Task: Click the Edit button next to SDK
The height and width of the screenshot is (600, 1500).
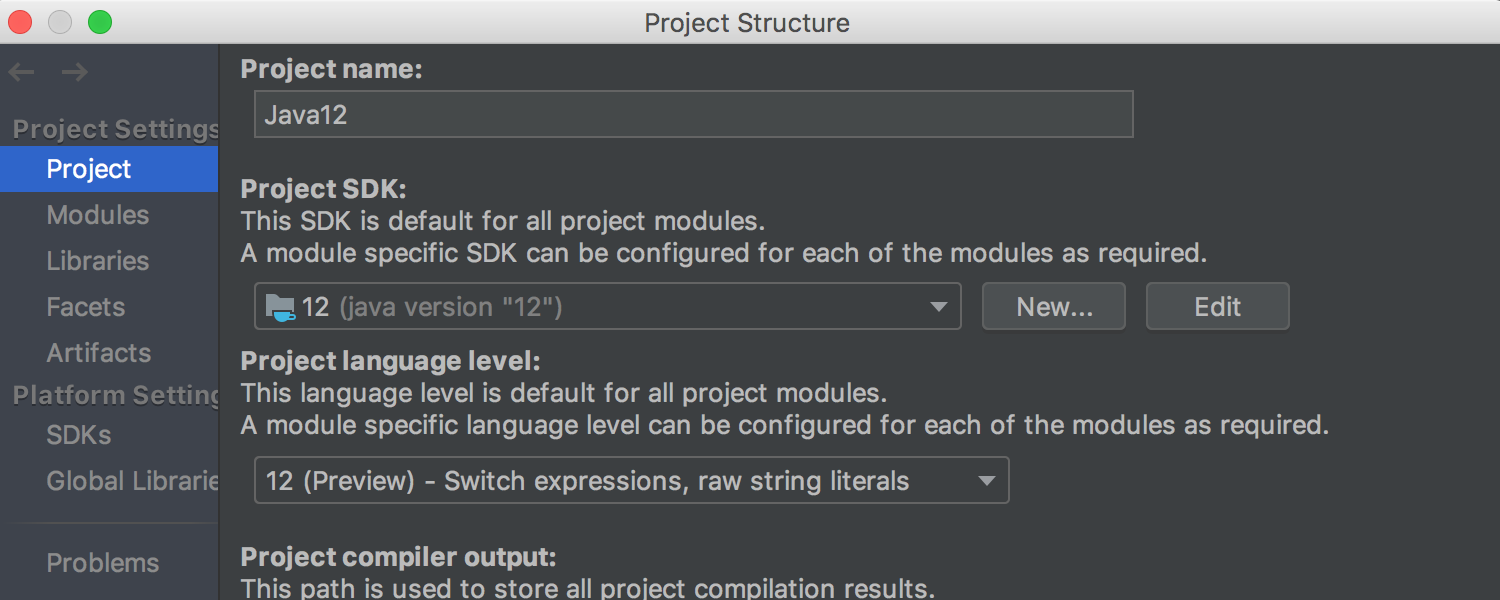Action: 1217,306
